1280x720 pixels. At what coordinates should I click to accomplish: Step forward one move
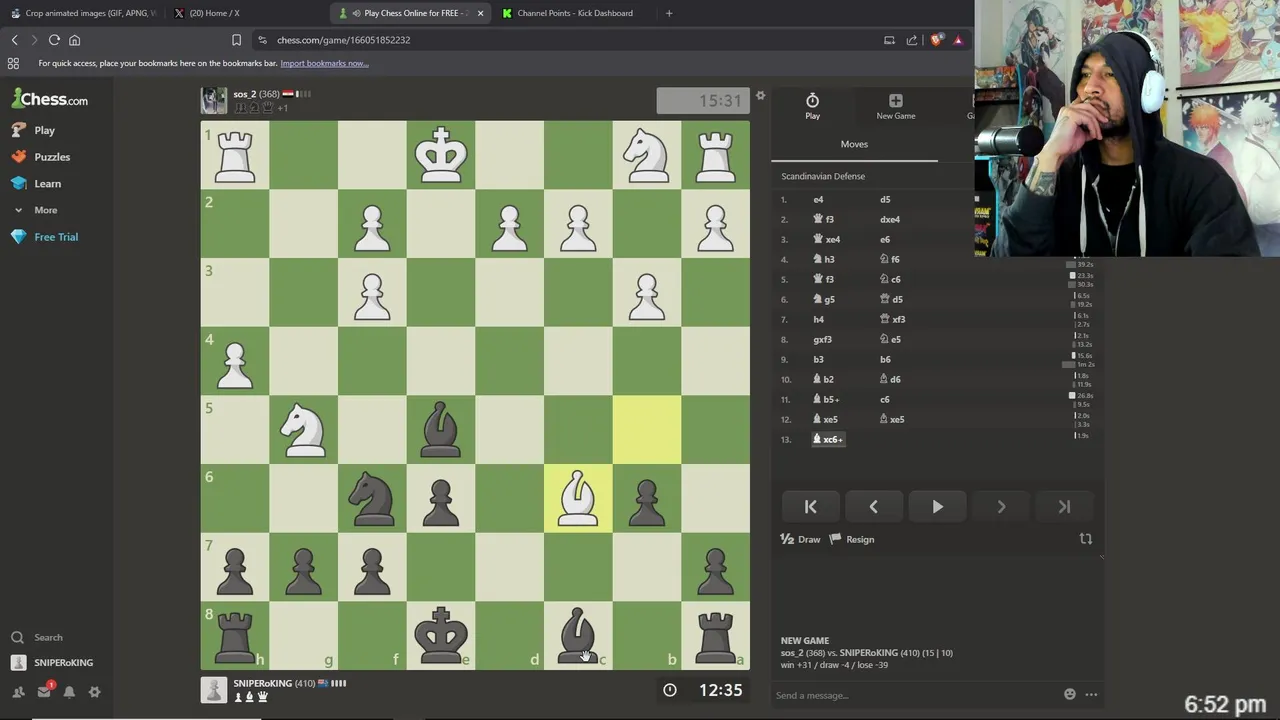pos(1001,507)
